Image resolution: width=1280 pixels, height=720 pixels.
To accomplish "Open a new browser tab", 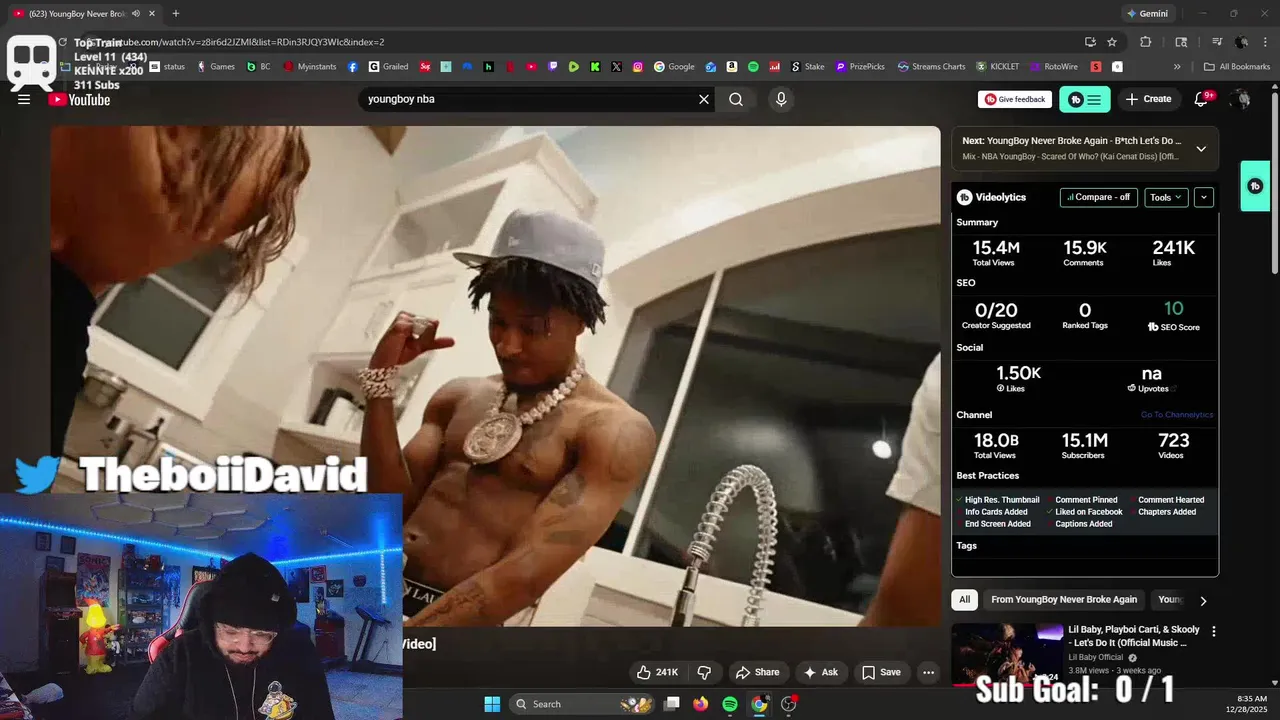I will click(x=176, y=13).
